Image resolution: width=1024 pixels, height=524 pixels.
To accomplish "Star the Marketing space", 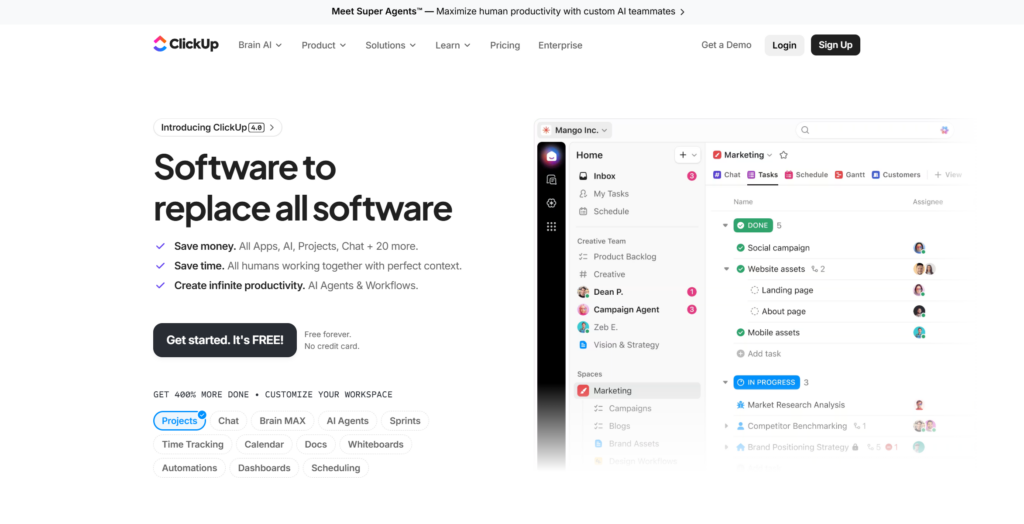I will [784, 155].
